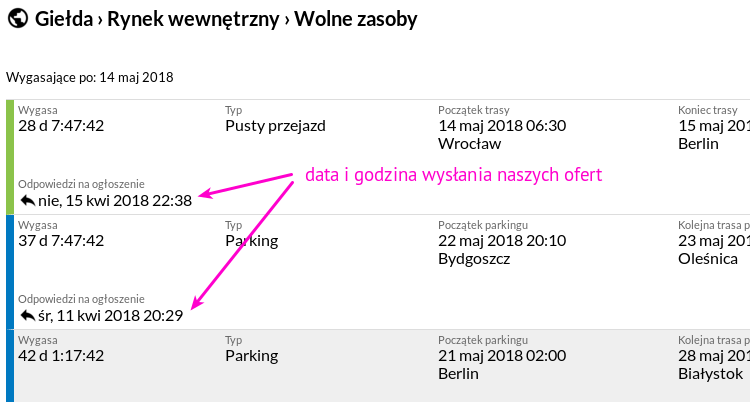Screen dimensions: 750x402
Task: Click the Oleśnica next route cell
Action: (714, 242)
